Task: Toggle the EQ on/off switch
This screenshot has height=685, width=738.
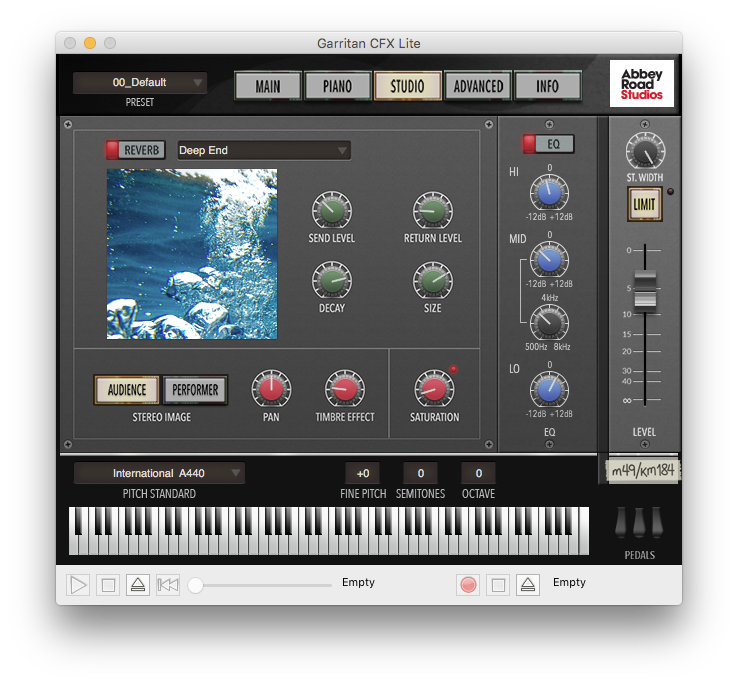Action: (x=548, y=144)
